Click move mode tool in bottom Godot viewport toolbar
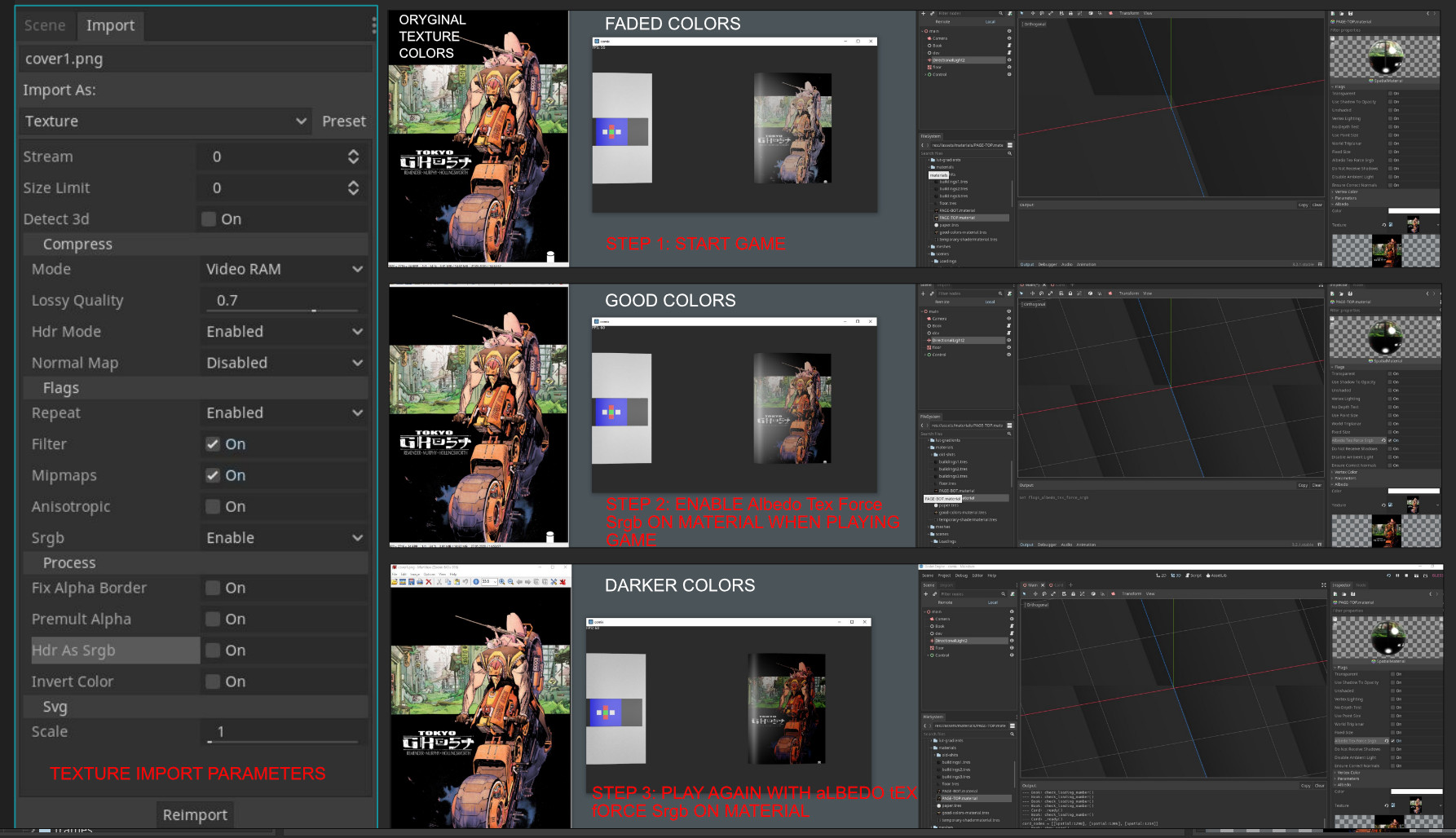Viewport: 1456px width, 838px height. (x=1035, y=593)
